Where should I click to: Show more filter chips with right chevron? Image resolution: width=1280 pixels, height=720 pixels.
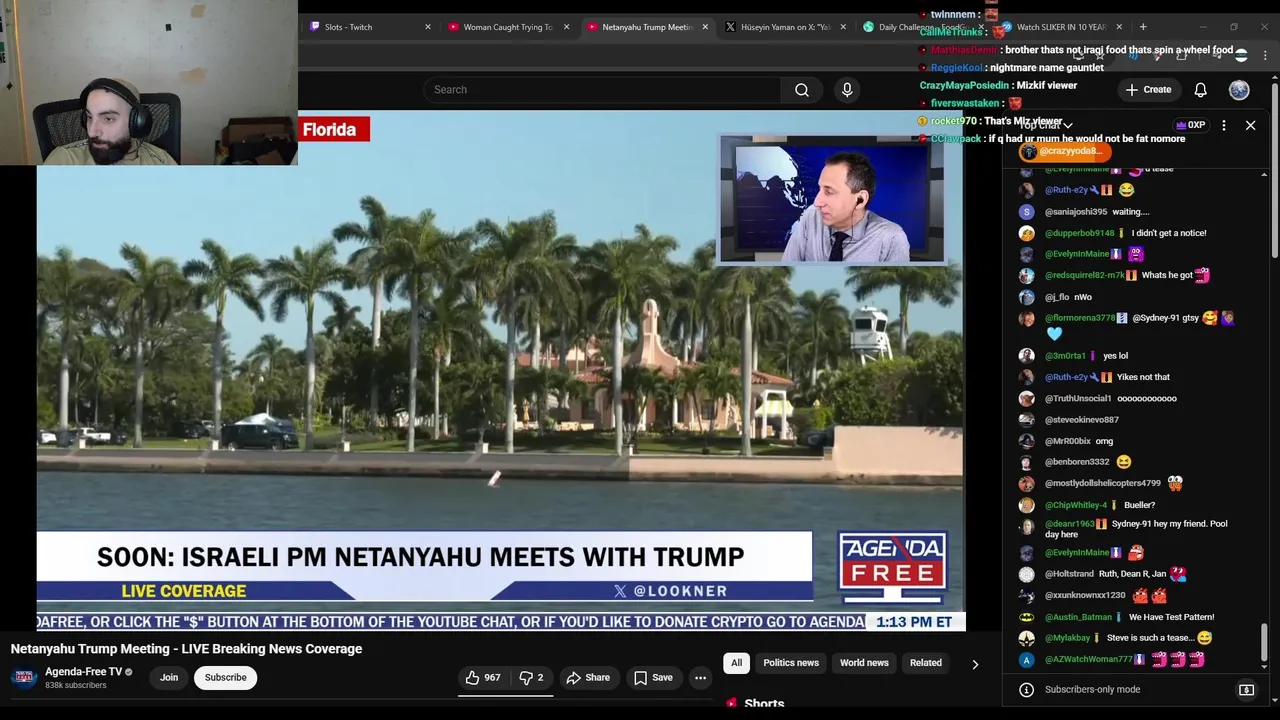click(975, 664)
